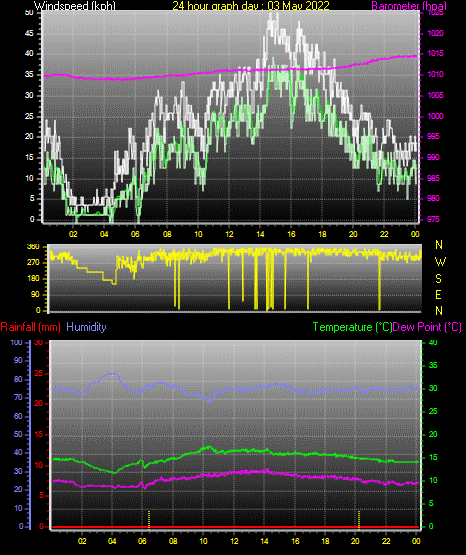
Task: Click the 1010 value on barometer axis
Action: 436,74
